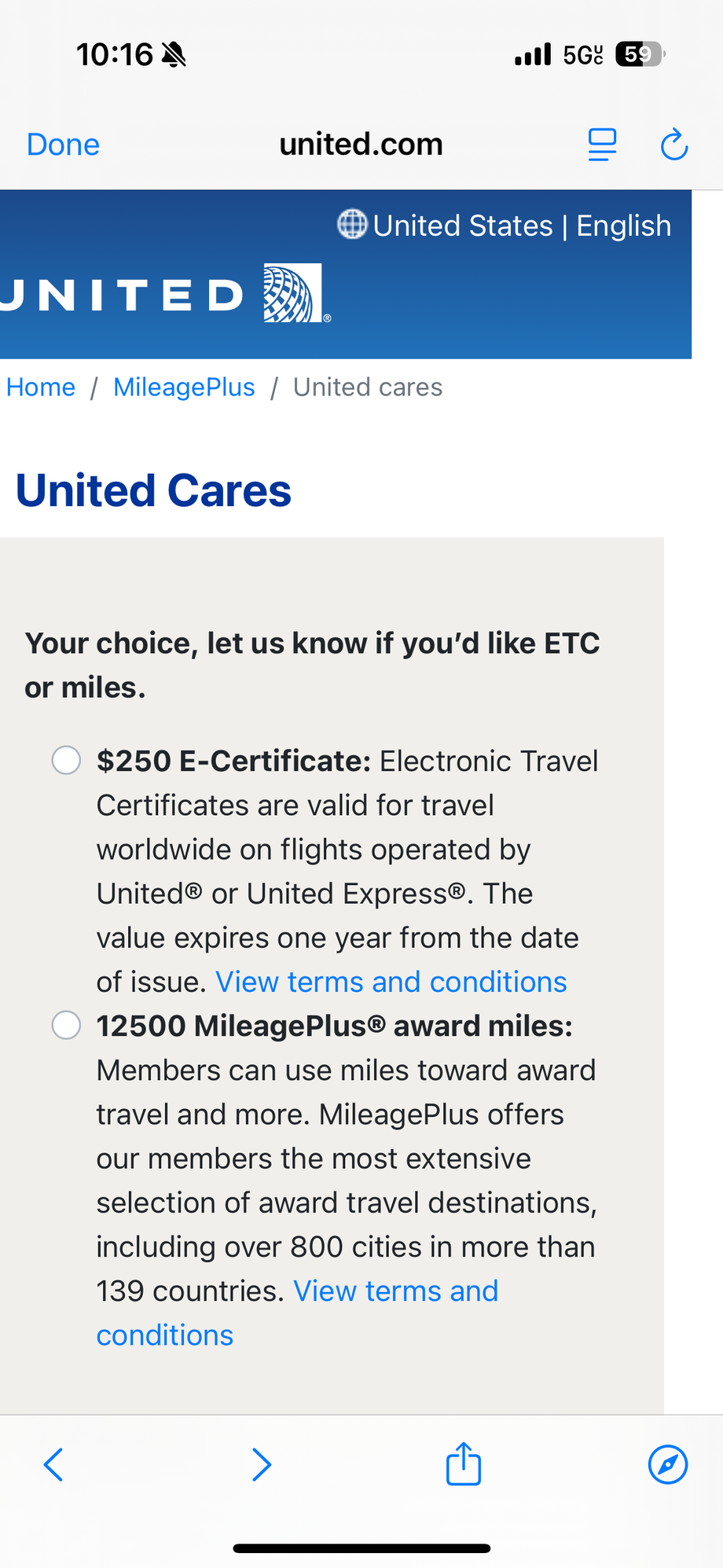Image resolution: width=723 pixels, height=1568 pixels.
Task: Tap the reader view icon
Action: [x=603, y=145]
